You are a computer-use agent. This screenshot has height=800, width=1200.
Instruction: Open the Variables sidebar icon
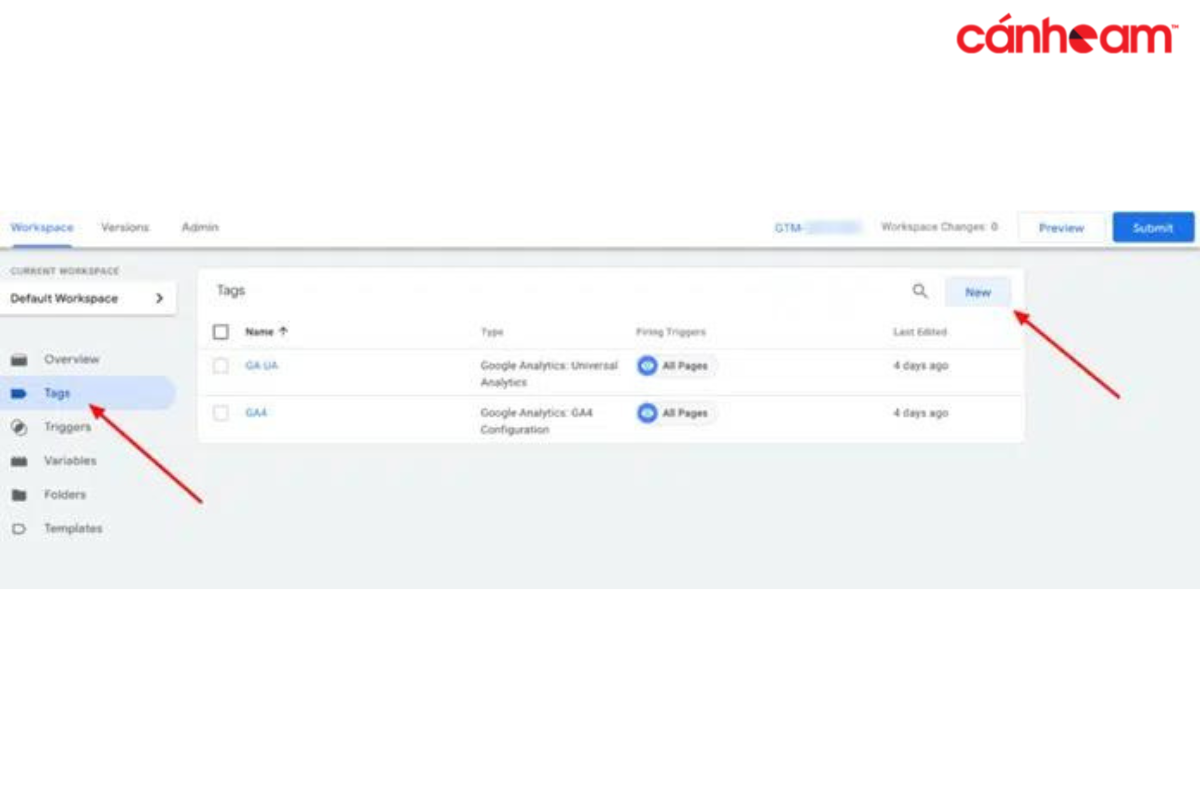(x=19, y=462)
